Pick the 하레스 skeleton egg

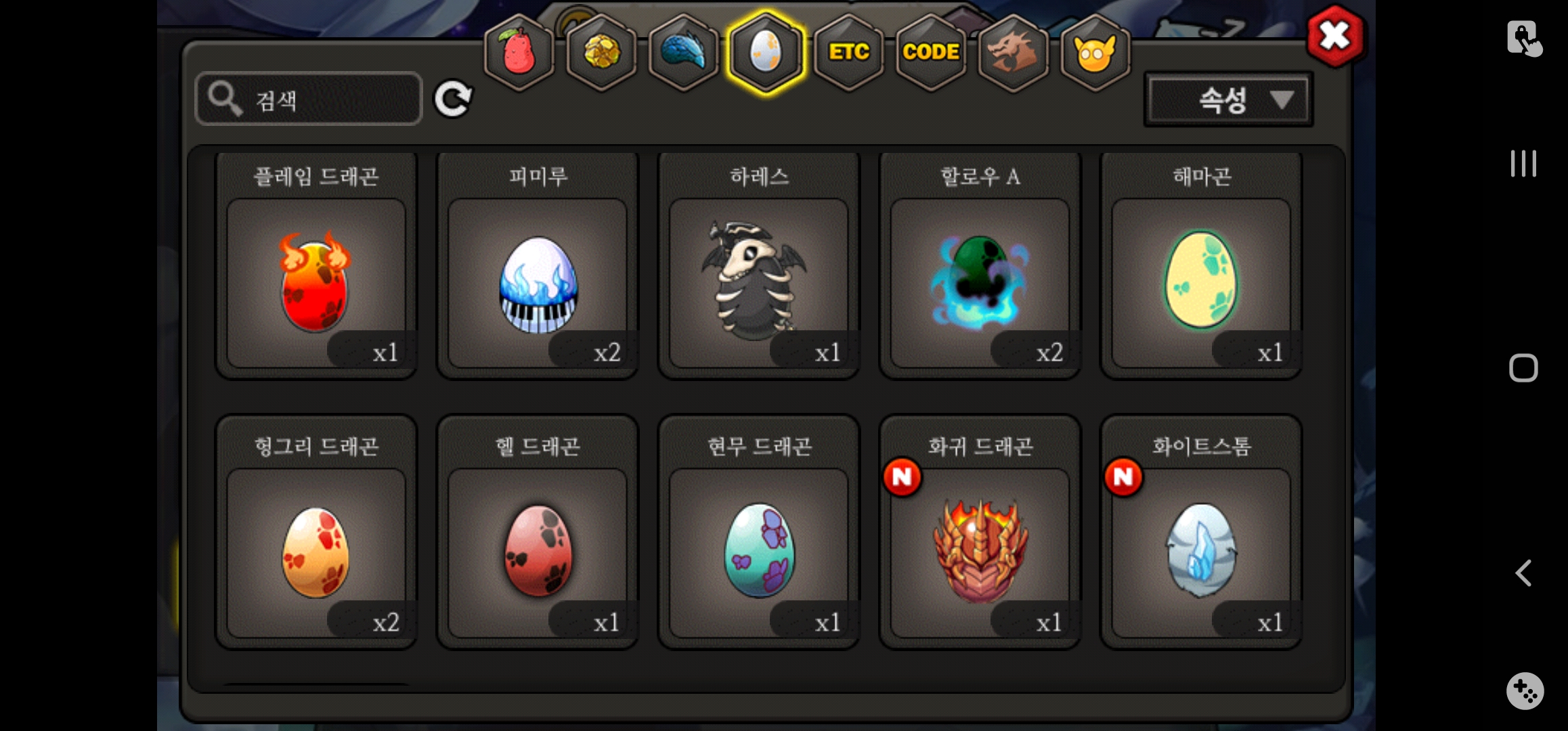(759, 265)
